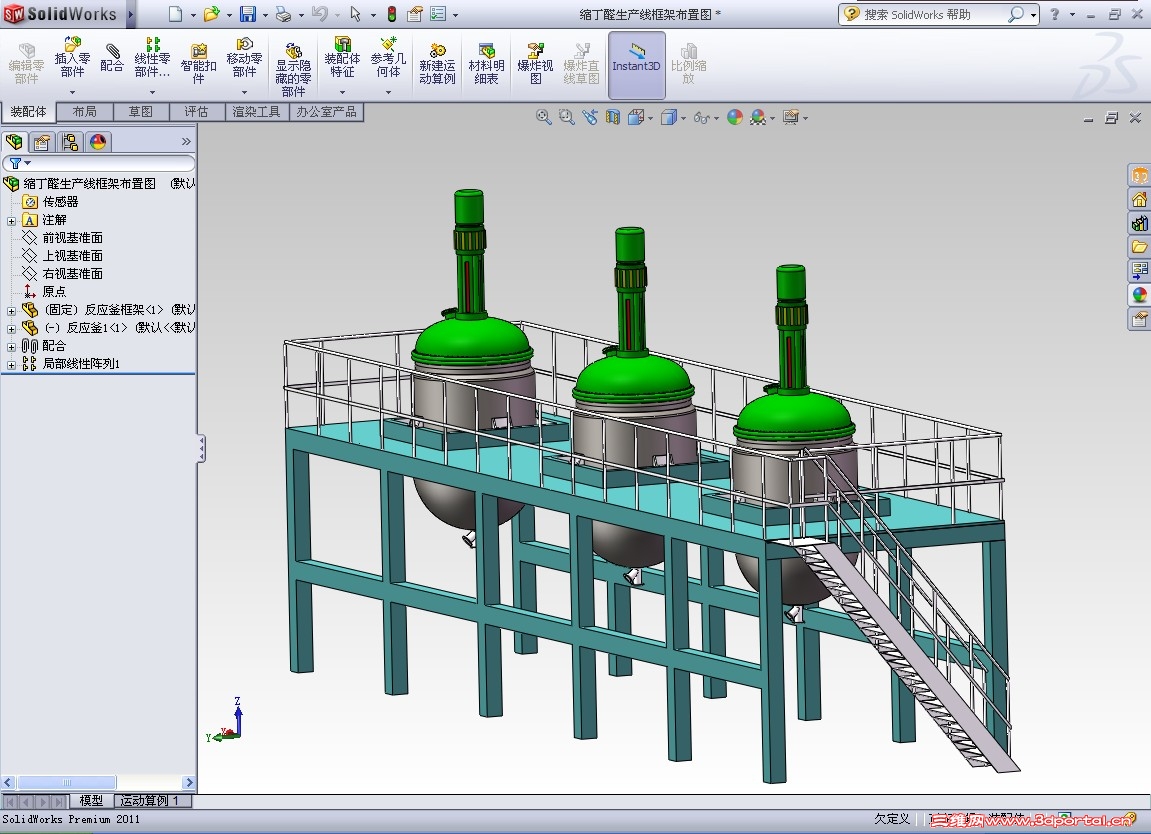Select 前视基准面 in the feature tree
The image size is (1151, 834).
[x=72, y=238]
